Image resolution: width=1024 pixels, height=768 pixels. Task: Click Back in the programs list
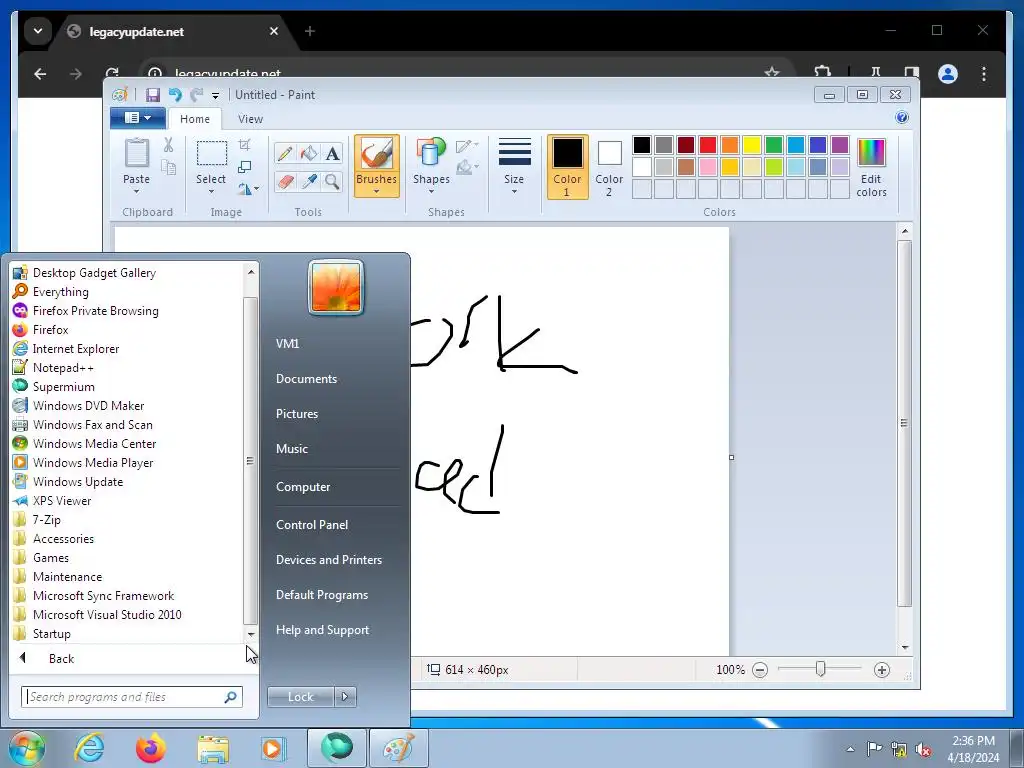point(61,659)
